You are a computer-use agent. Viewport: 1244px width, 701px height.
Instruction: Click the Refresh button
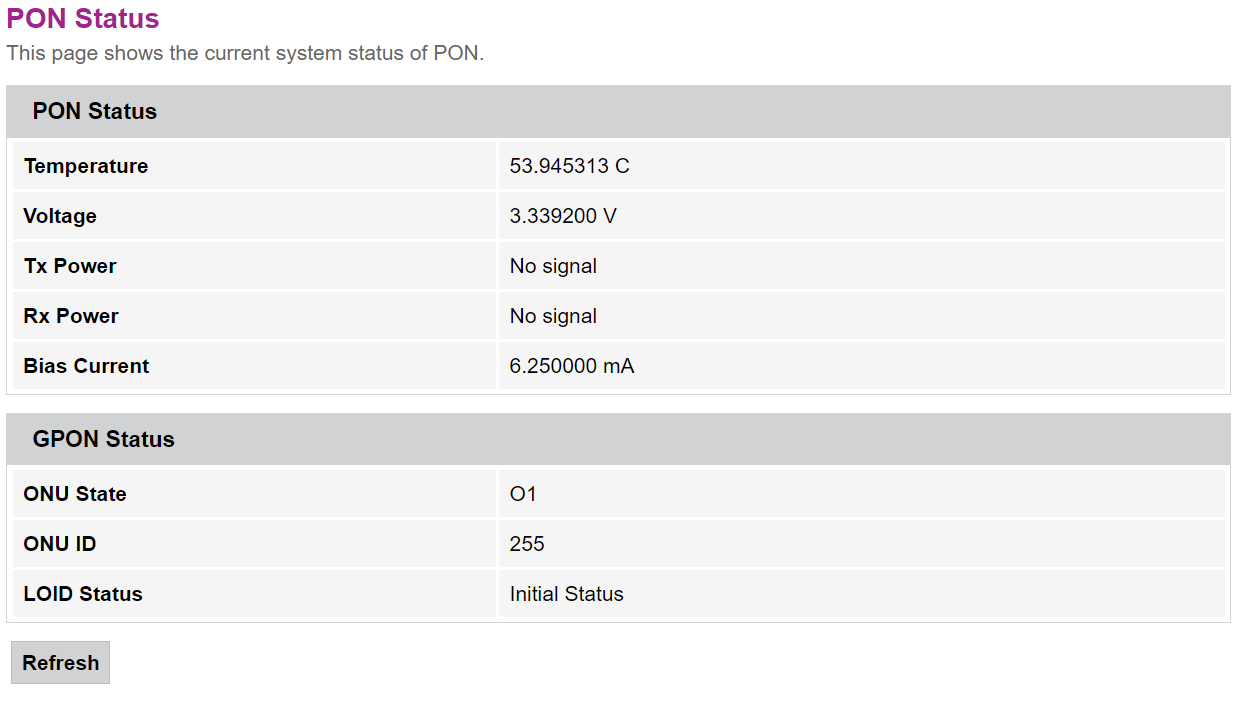(60, 663)
